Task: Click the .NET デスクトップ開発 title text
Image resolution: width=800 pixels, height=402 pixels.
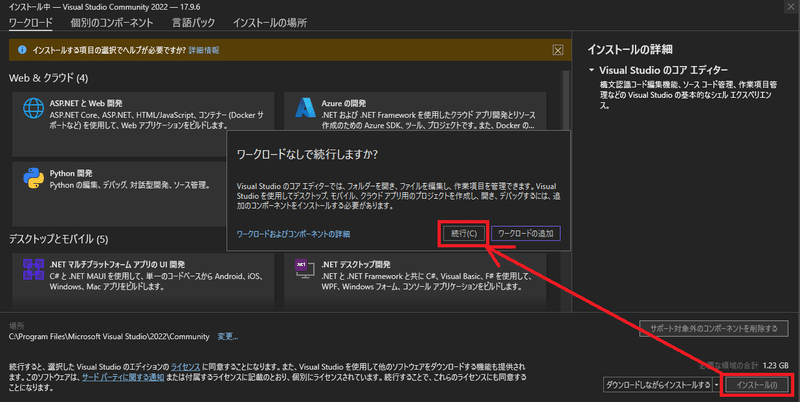Action: click(x=356, y=264)
